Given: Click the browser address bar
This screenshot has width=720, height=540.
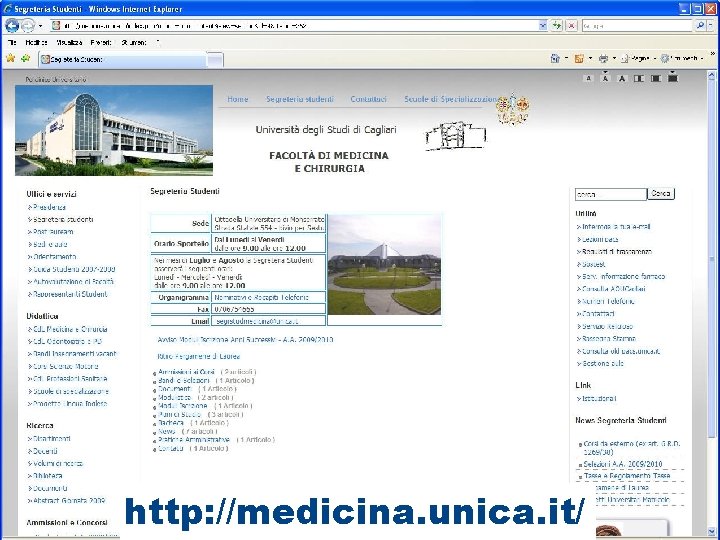Looking at the screenshot, I should (294, 26).
